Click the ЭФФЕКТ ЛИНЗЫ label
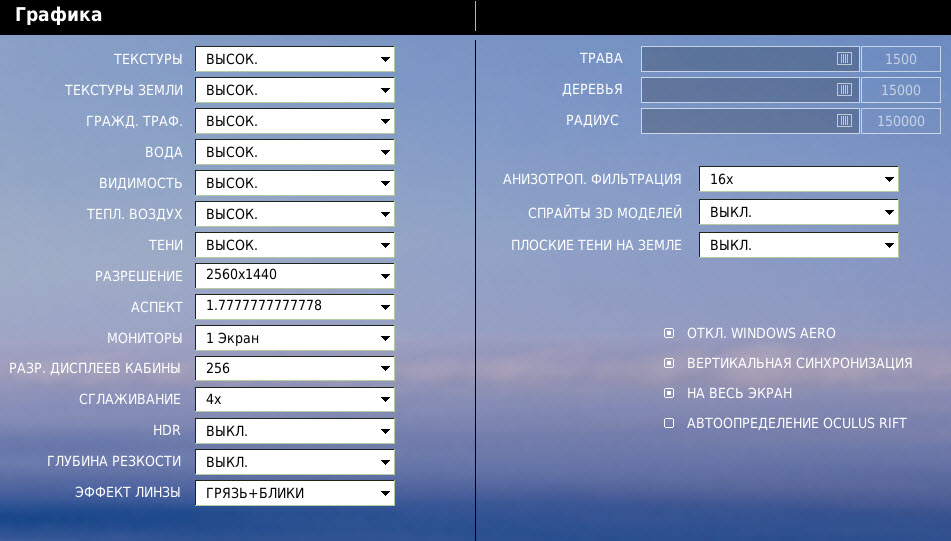 [127, 492]
